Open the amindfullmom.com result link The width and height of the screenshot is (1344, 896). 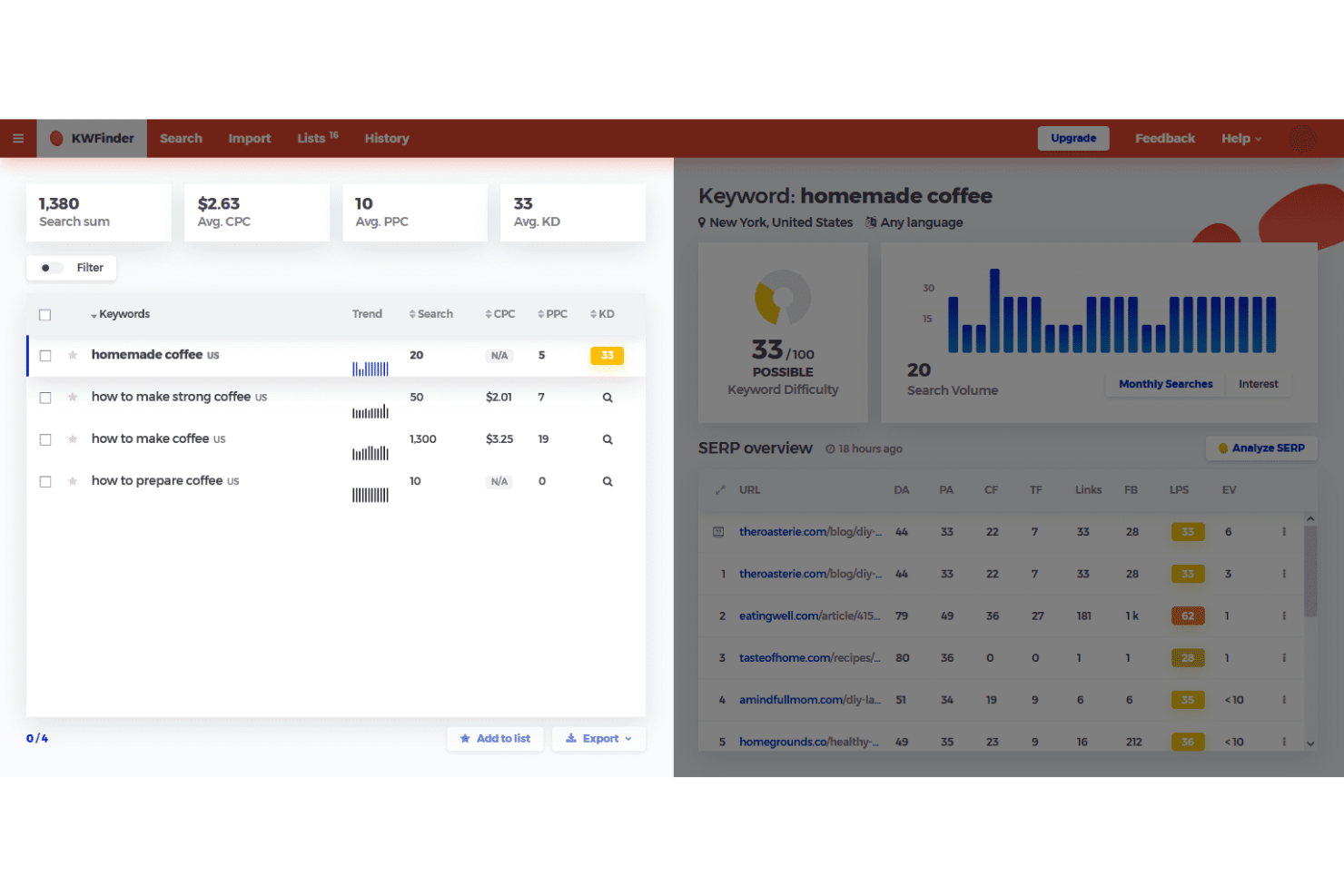pos(810,700)
